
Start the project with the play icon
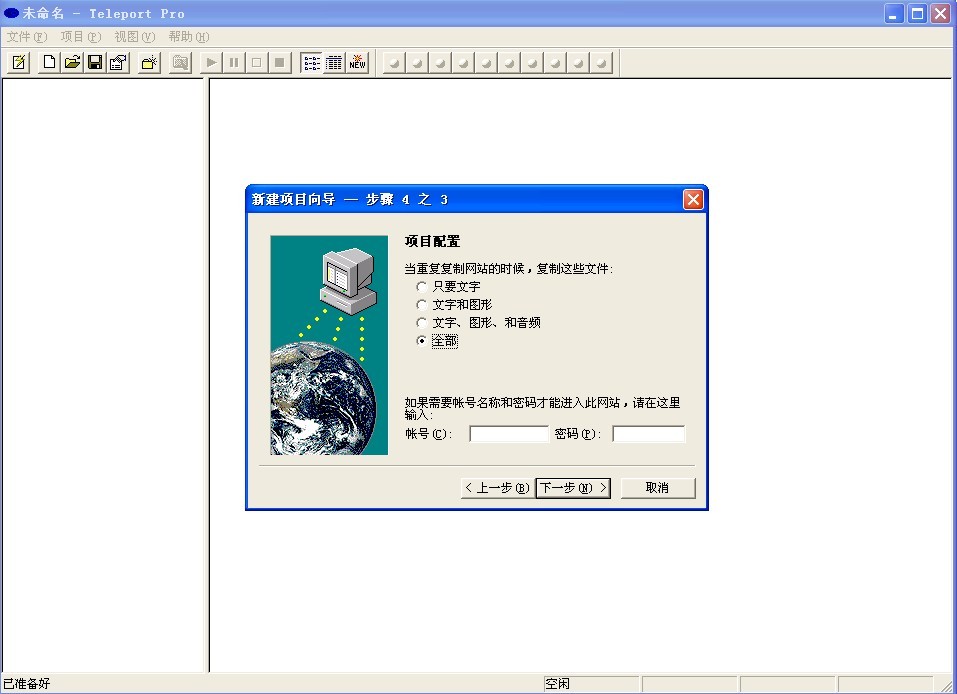pyautogui.click(x=211, y=62)
